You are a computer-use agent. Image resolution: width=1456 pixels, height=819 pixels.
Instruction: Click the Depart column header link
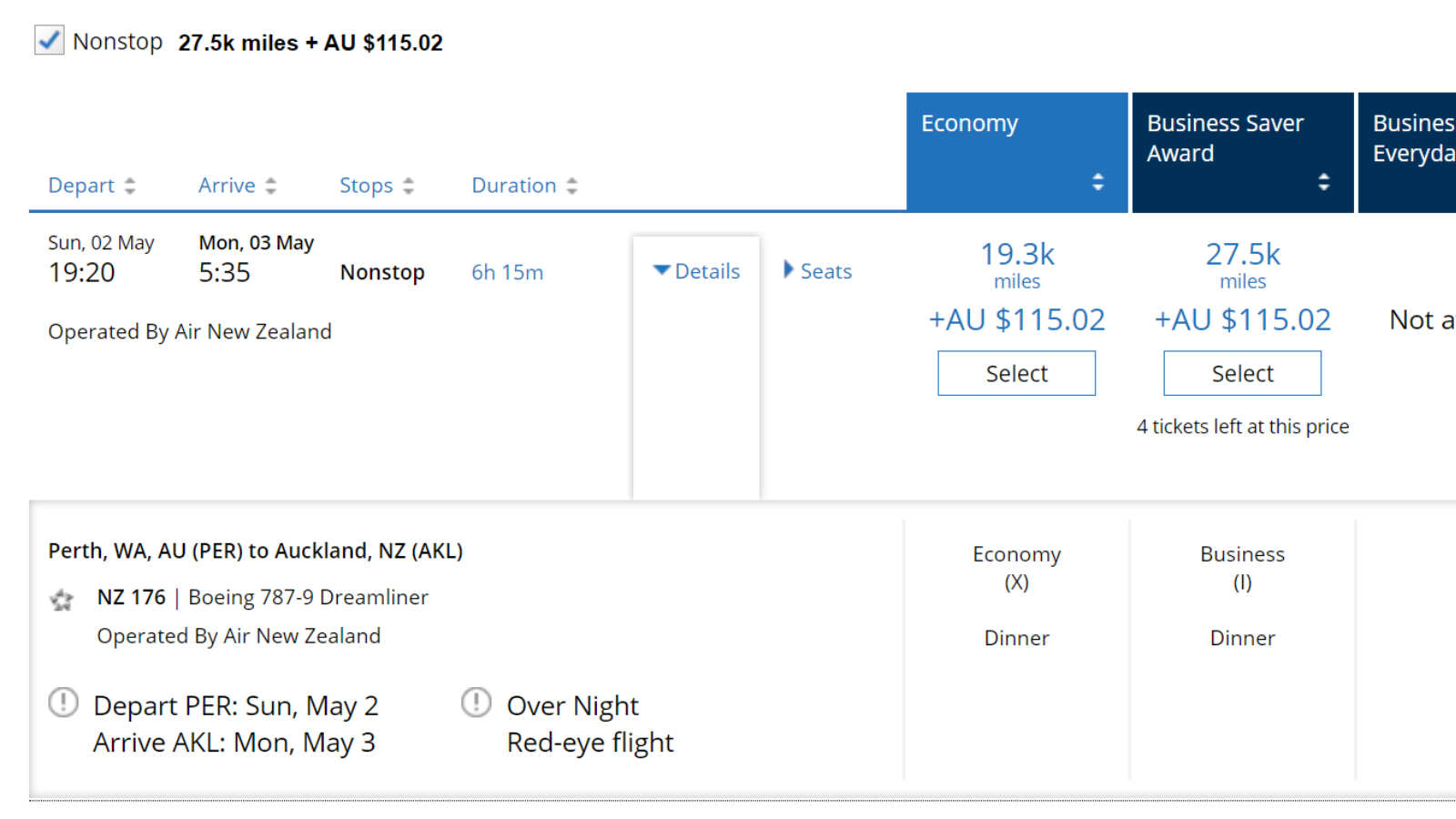(81, 186)
